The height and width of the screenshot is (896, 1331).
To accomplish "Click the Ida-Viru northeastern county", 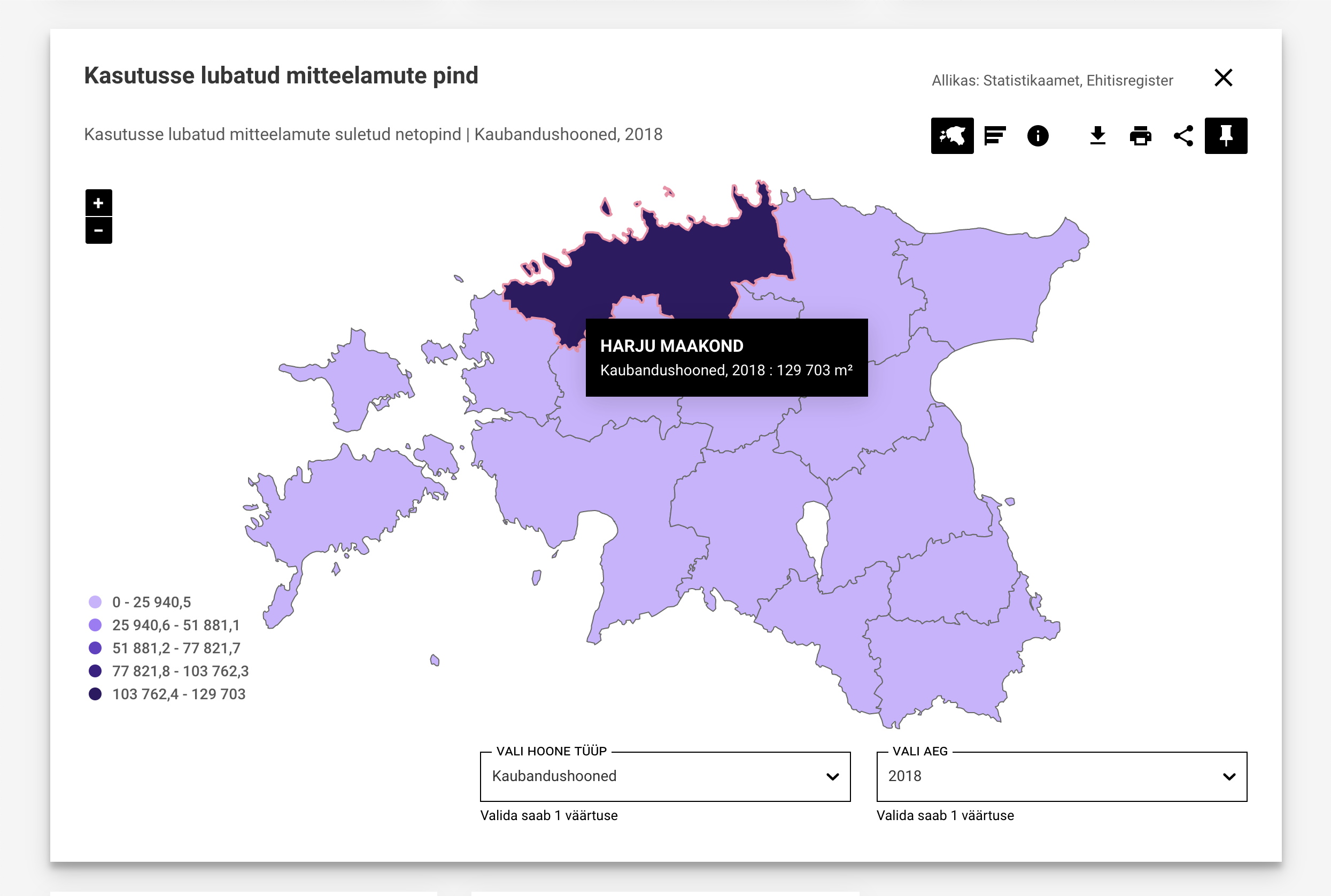I will click(x=994, y=285).
